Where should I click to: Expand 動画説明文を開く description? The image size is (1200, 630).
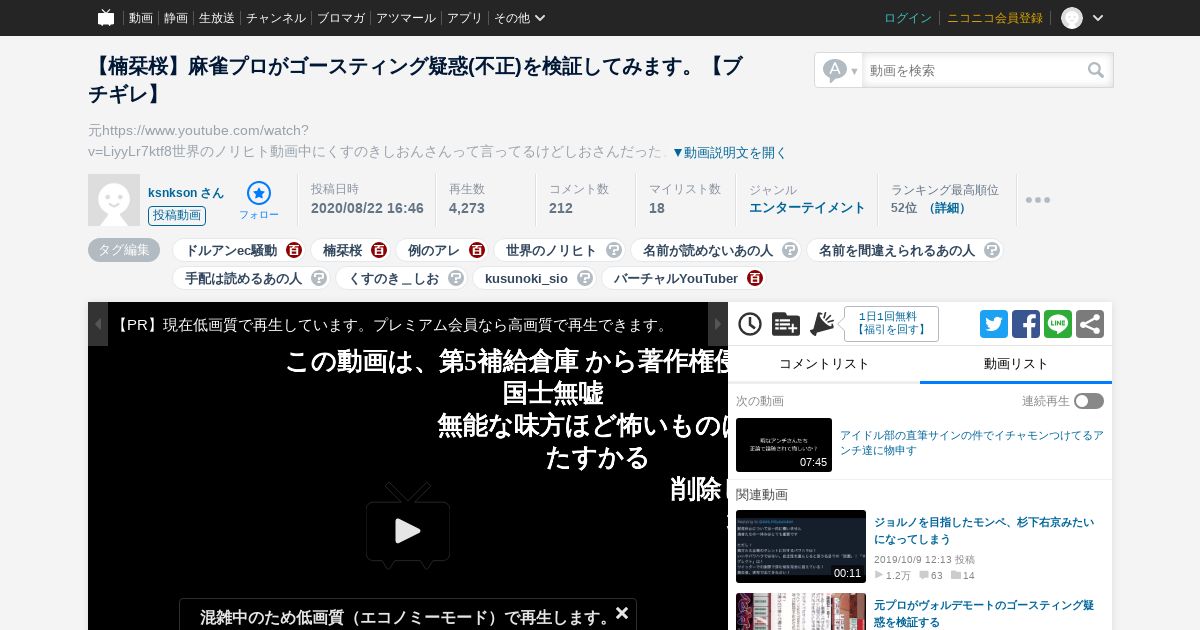[x=730, y=153]
